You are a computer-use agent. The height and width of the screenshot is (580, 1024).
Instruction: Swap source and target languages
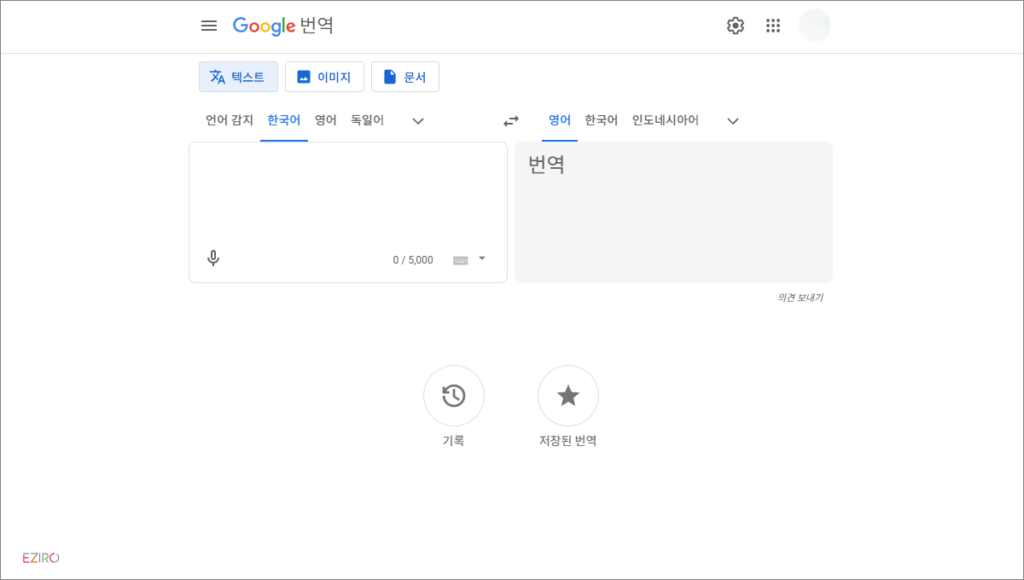511,121
